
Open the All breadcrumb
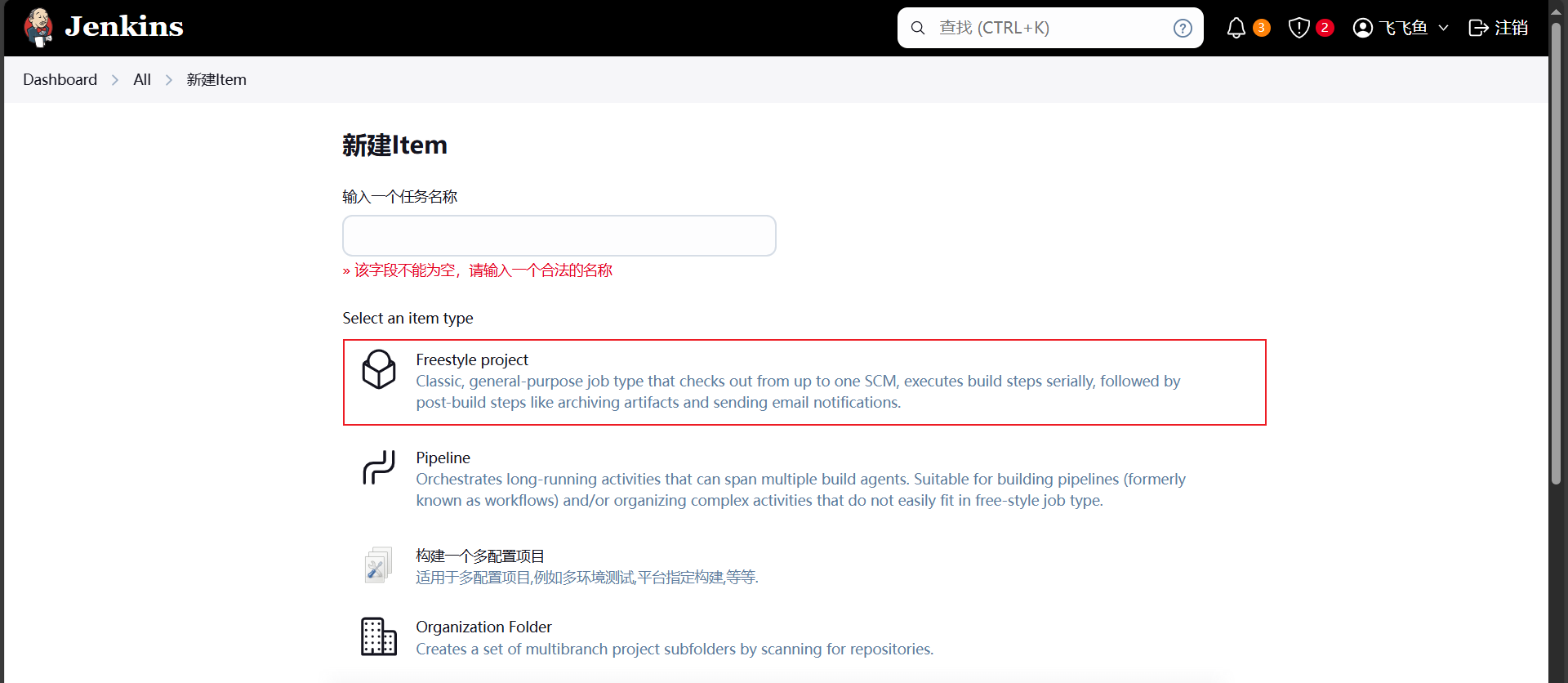(142, 79)
